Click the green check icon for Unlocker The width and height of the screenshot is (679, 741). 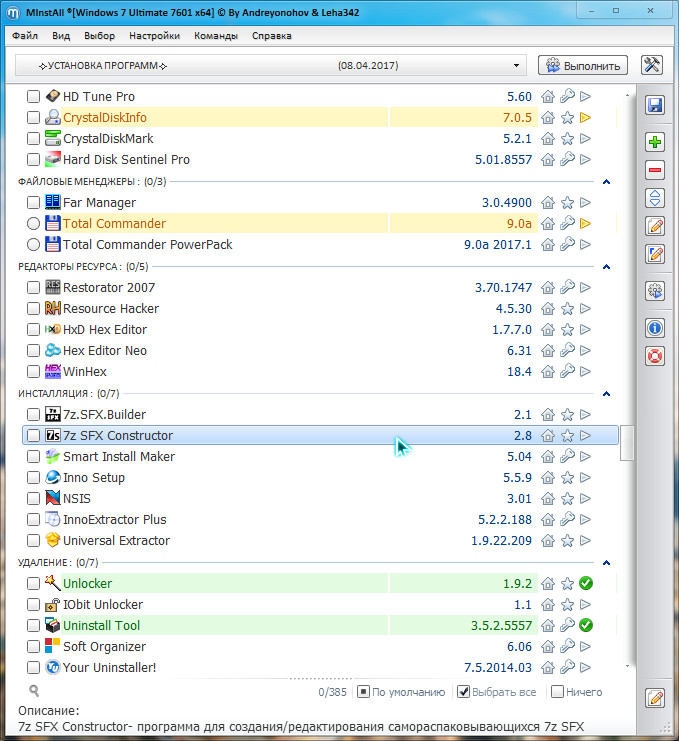click(586, 583)
